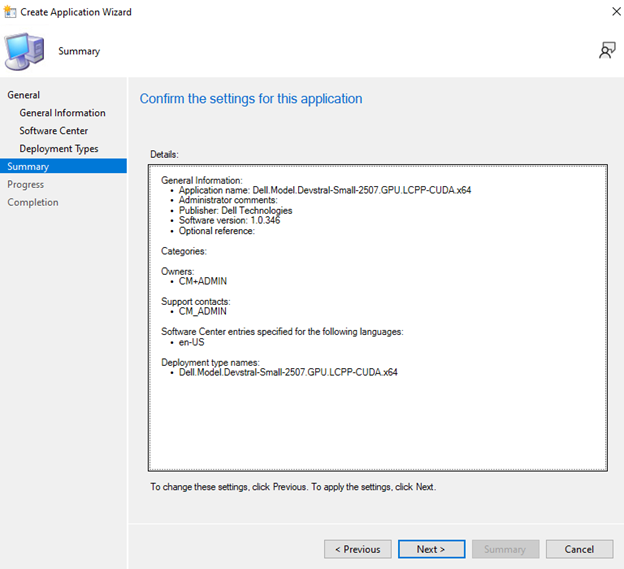Click the Next button

(431, 549)
